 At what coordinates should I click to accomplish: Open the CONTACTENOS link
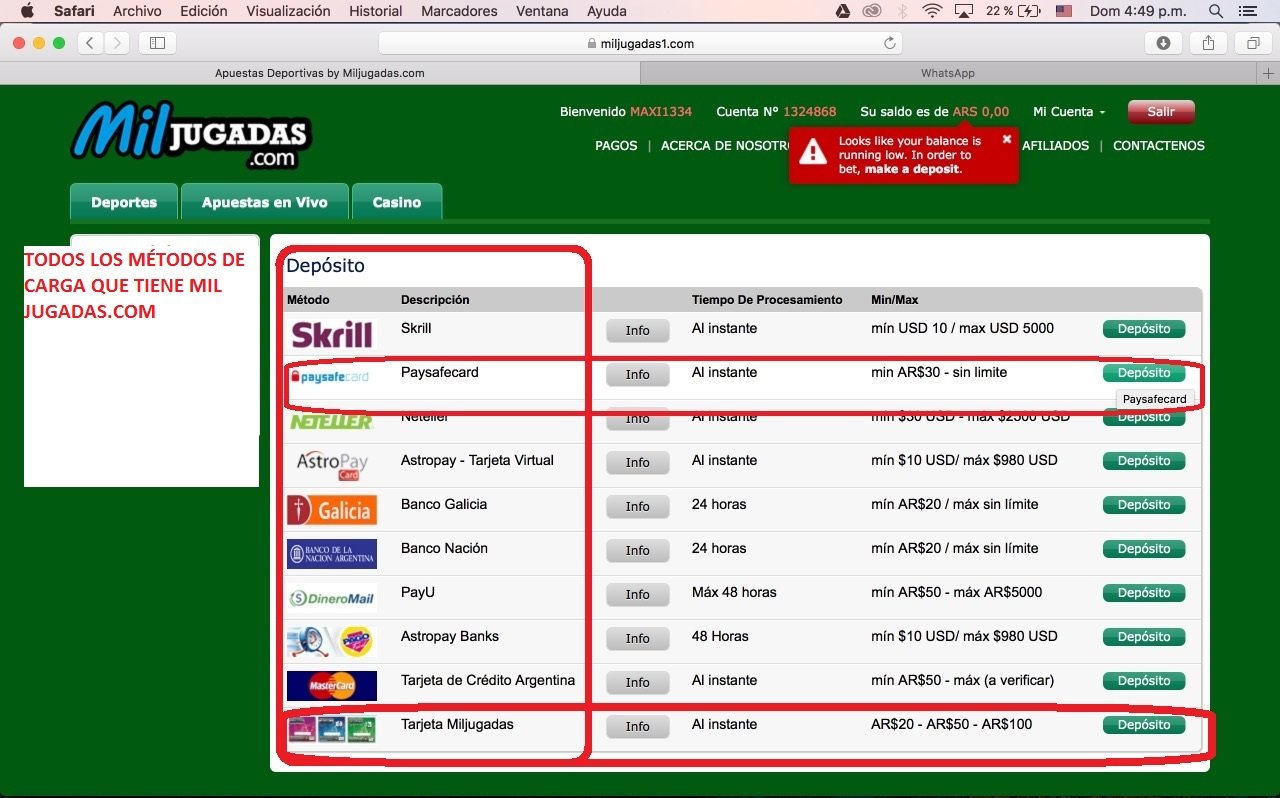coord(1158,146)
